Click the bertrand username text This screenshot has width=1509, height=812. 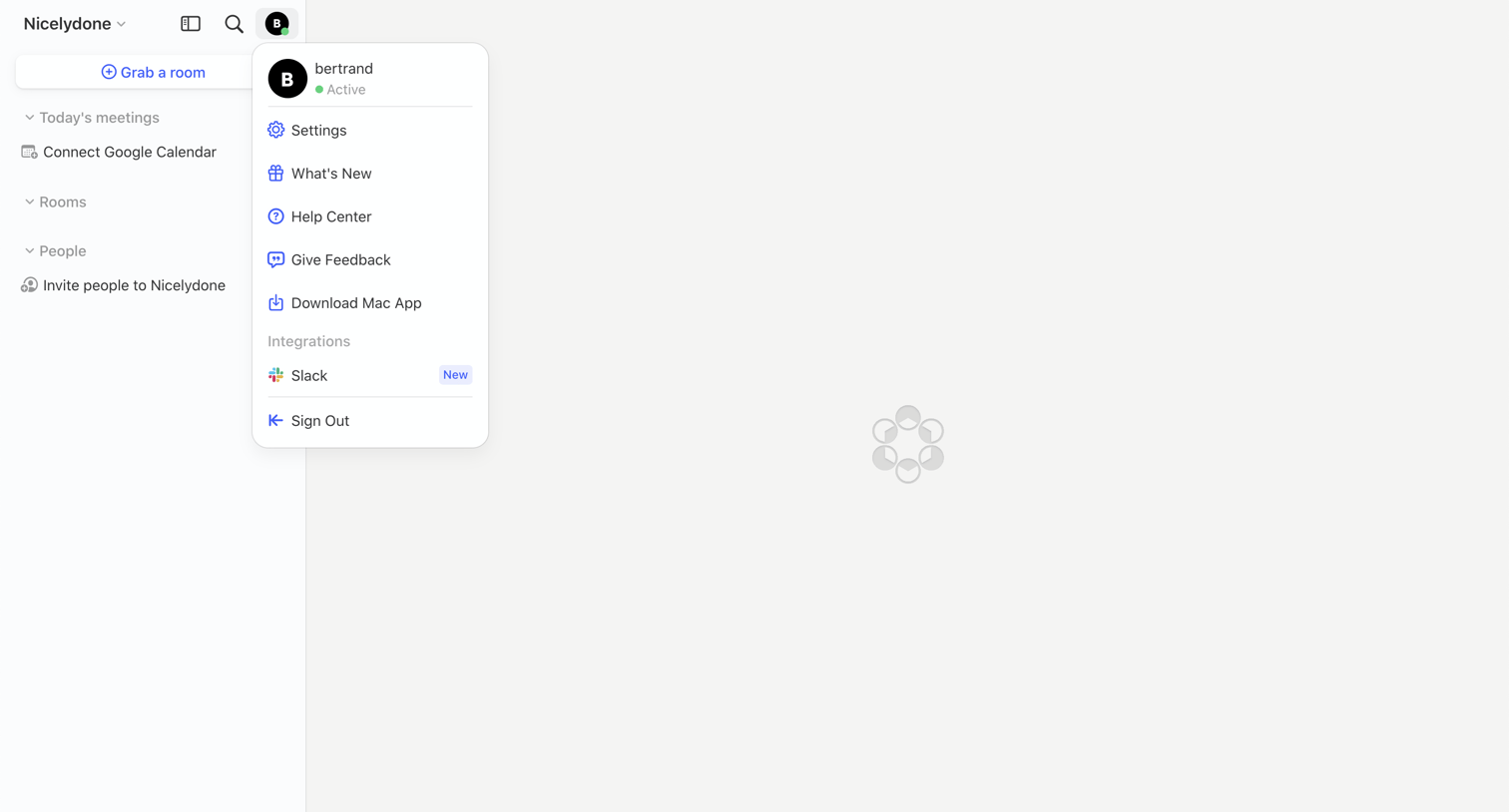[x=343, y=69]
